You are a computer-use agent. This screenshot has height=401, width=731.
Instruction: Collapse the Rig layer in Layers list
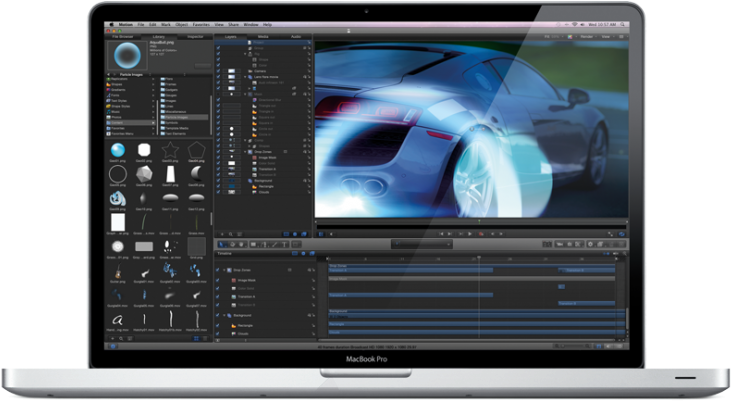(246, 54)
